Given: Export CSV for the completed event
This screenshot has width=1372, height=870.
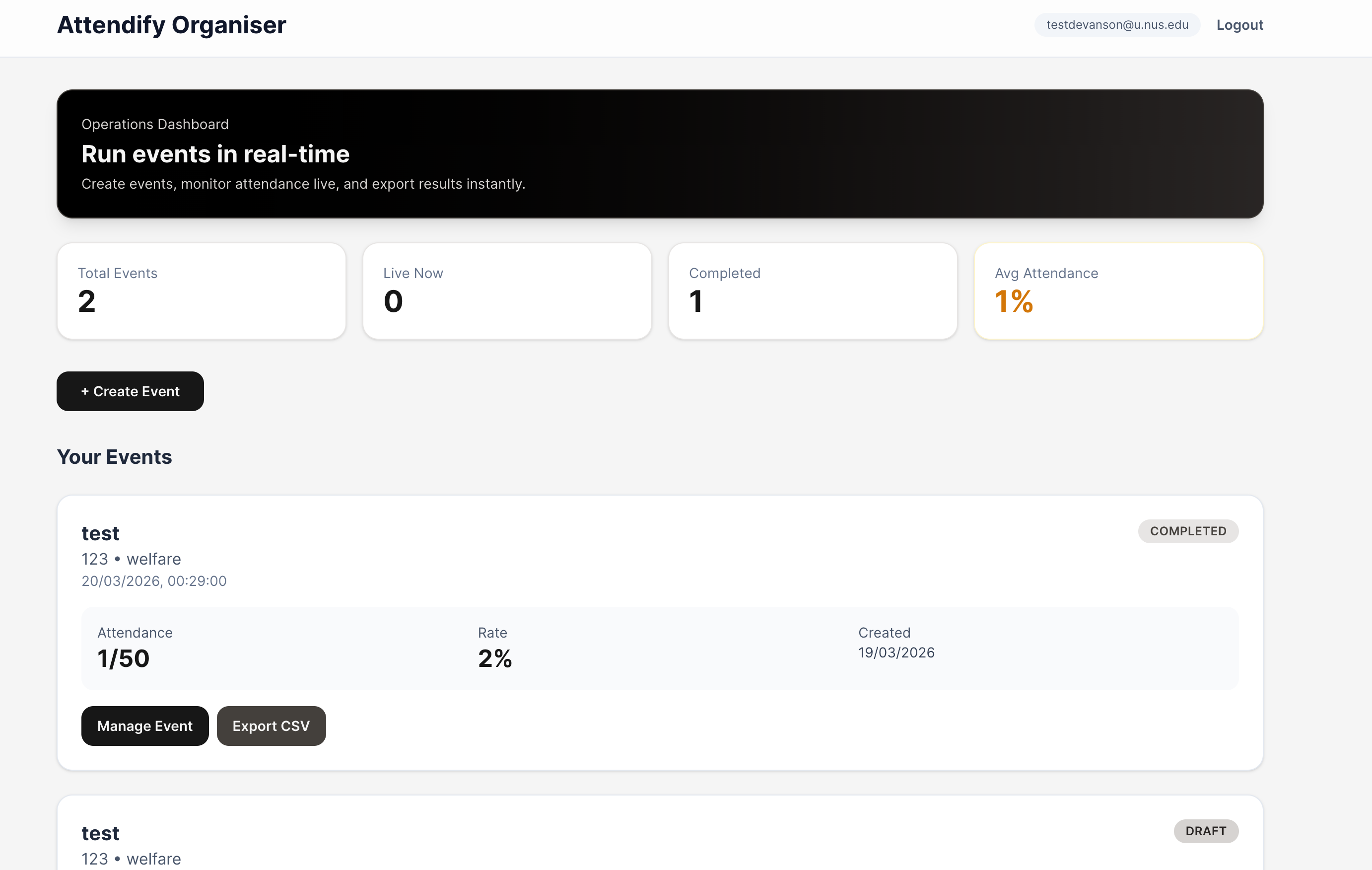Looking at the screenshot, I should click(x=271, y=726).
